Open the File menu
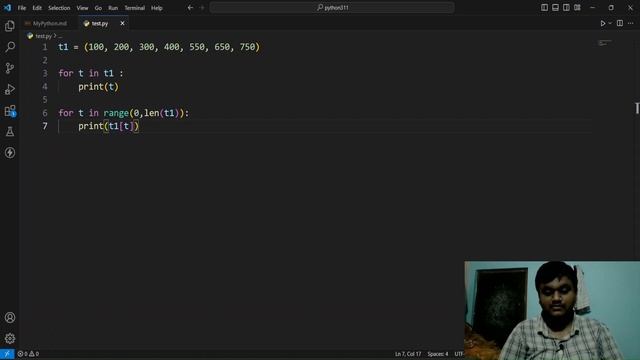The width and height of the screenshot is (640, 360). pyautogui.click(x=22, y=8)
